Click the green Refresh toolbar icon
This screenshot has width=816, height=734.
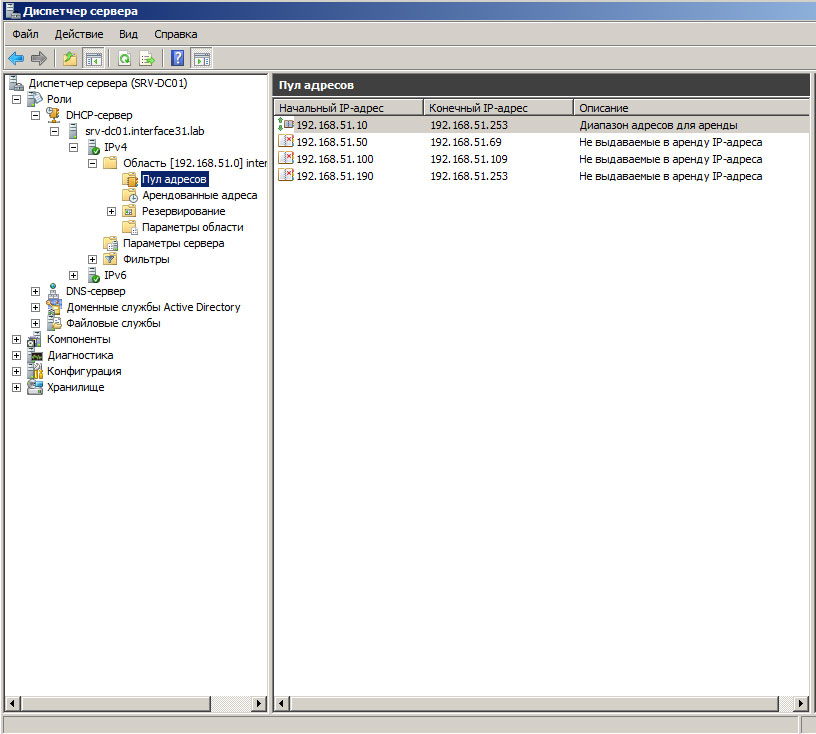click(124, 58)
